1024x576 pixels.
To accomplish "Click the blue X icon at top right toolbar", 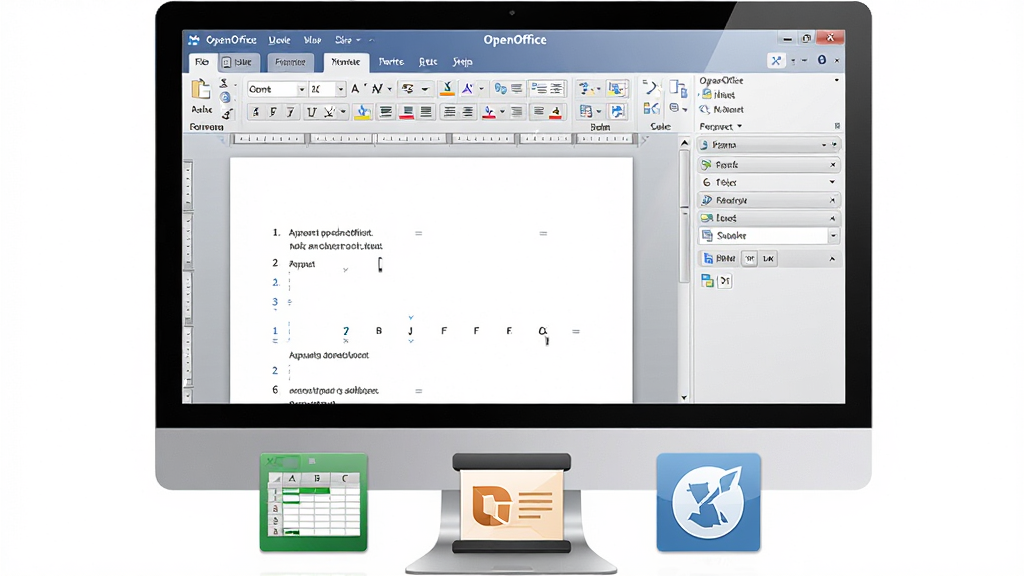I will coord(775,61).
